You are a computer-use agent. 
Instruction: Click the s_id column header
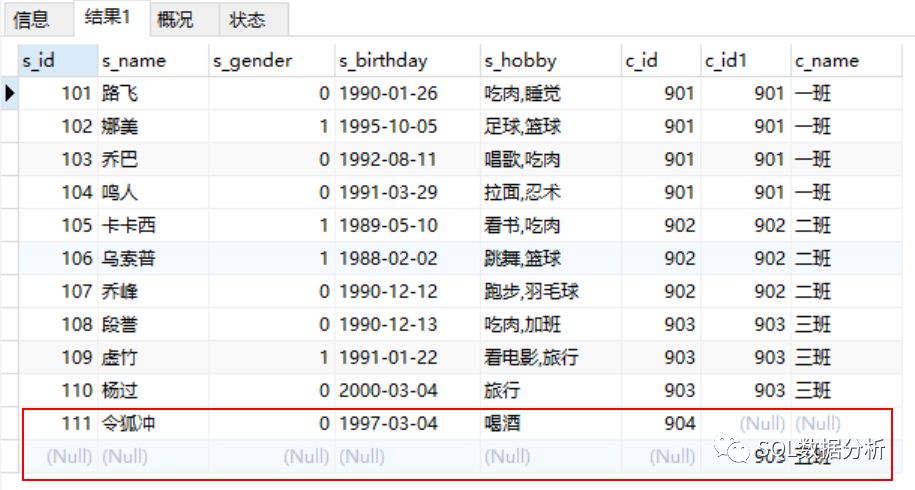pyautogui.click(x=58, y=61)
